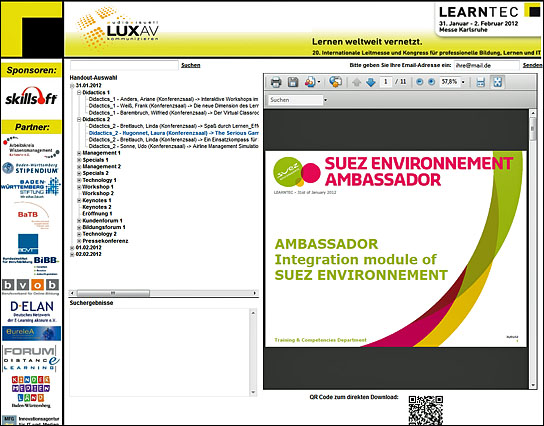Image resolution: width=544 pixels, height=426 pixels.
Task: Click the tree scrollbar right arrow
Action: click(x=255, y=293)
